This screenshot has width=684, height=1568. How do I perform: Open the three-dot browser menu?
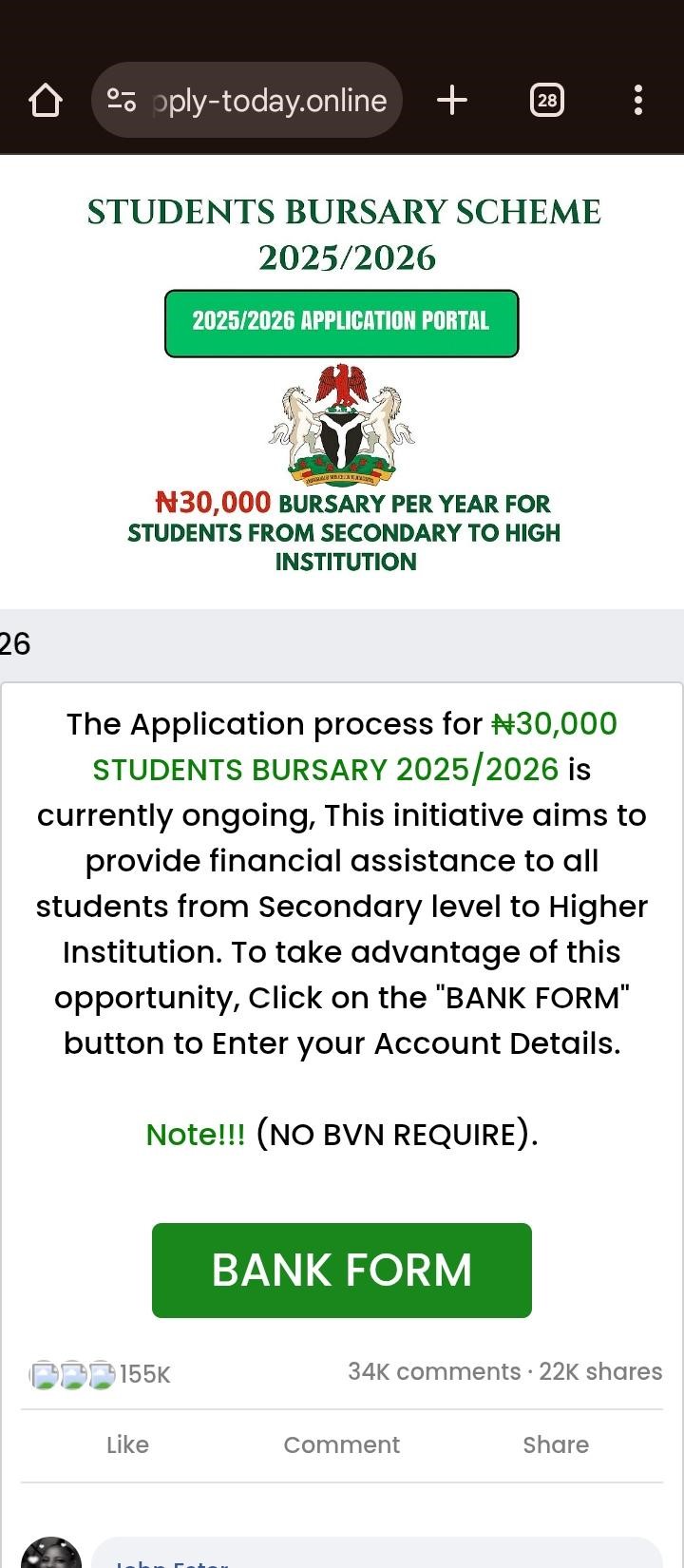click(637, 100)
